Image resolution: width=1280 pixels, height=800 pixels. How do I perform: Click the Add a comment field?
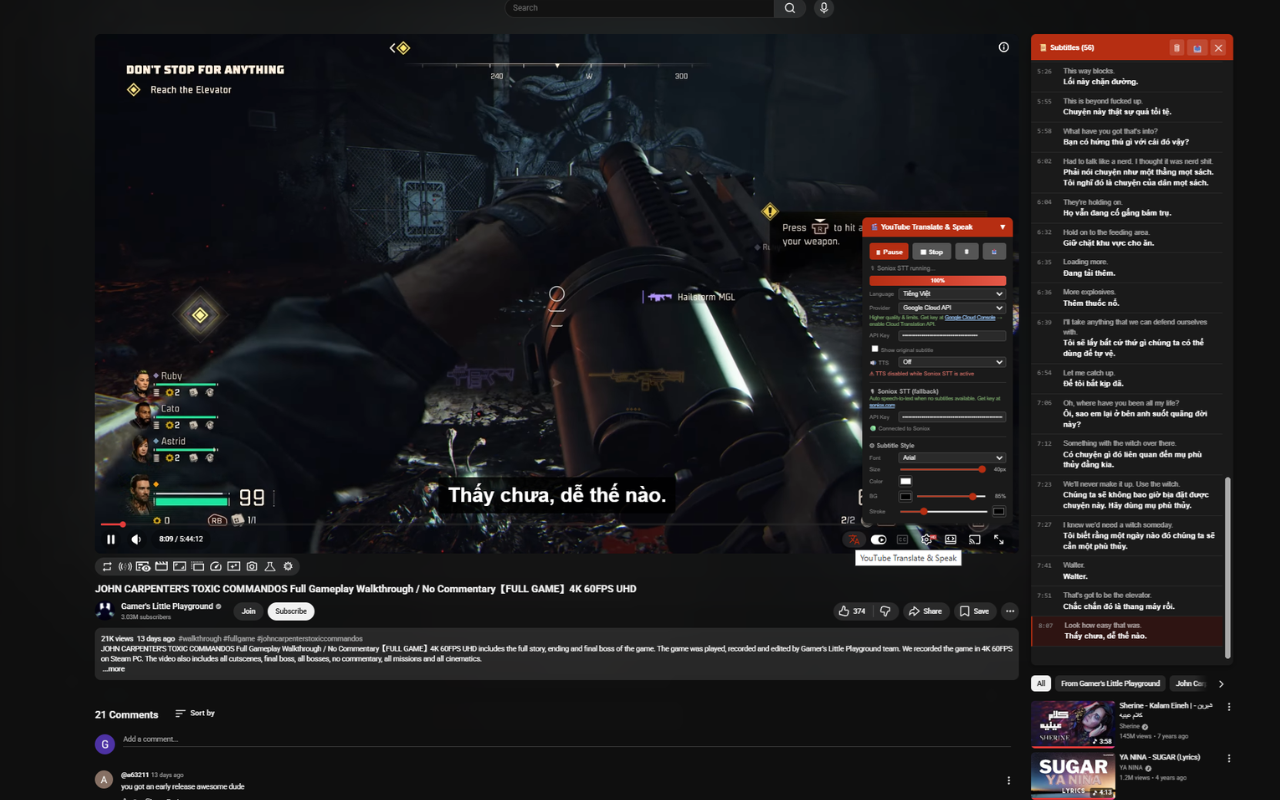pyautogui.click(x=565, y=740)
